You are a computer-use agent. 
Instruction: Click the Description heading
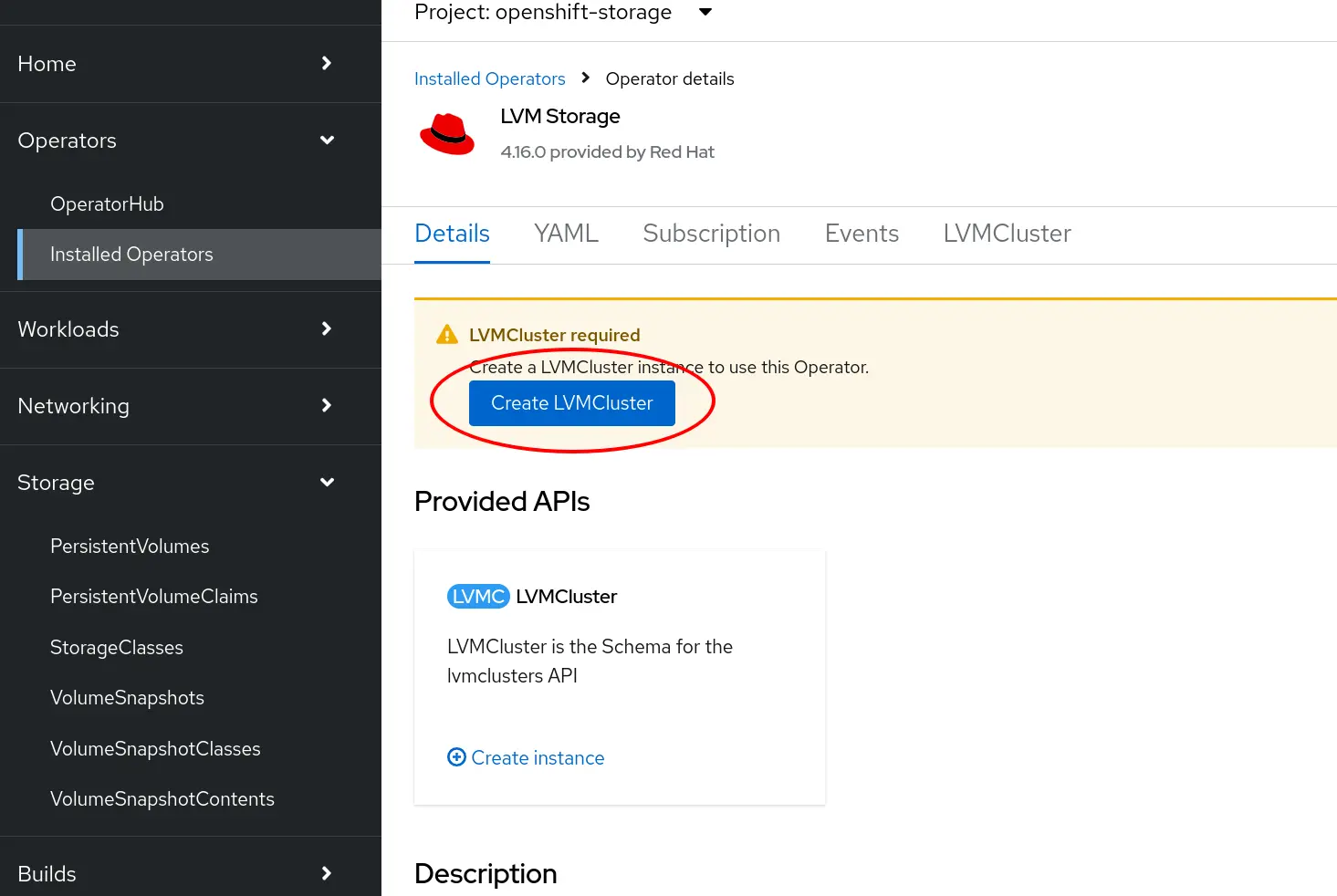pyautogui.click(x=486, y=874)
